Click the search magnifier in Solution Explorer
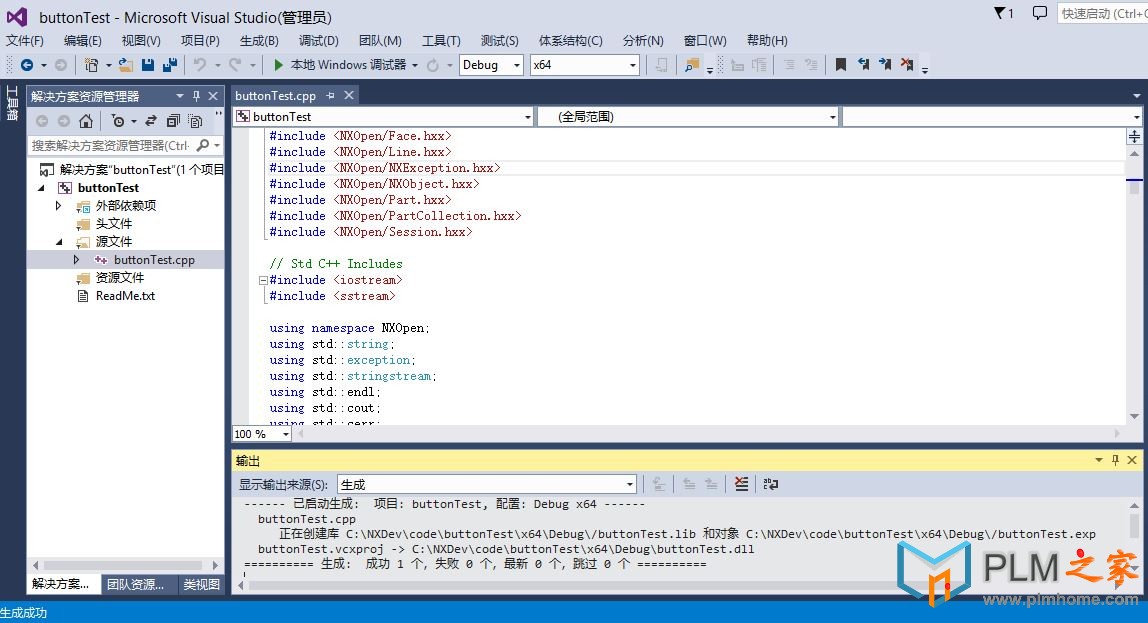1148x623 pixels. tap(203, 146)
